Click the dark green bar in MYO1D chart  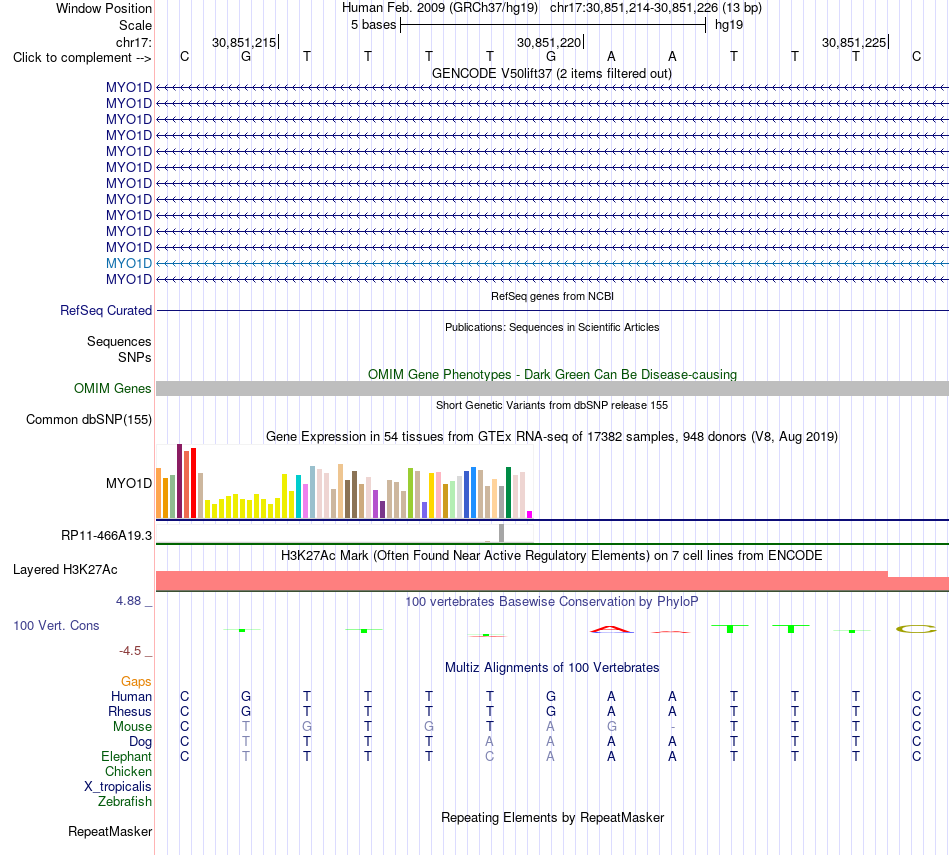(508, 493)
